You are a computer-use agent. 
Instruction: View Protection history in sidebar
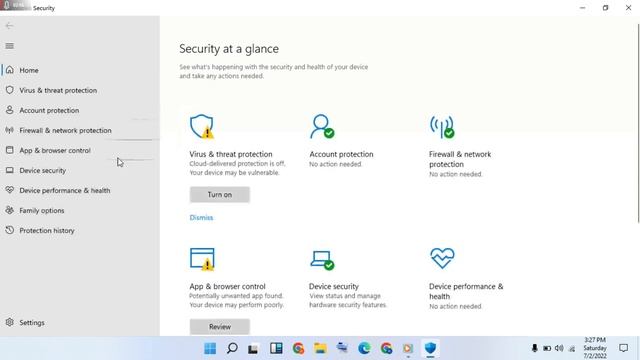(x=47, y=230)
